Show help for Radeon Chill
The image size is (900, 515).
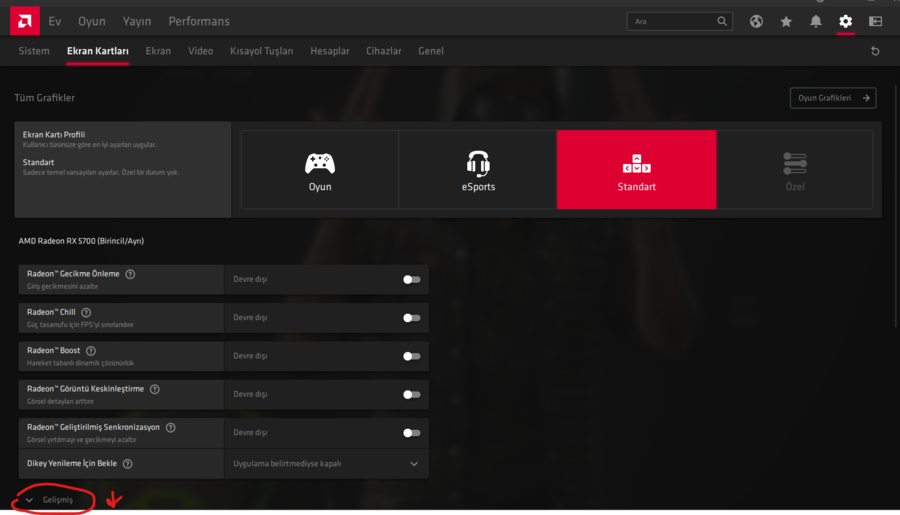click(x=86, y=313)
